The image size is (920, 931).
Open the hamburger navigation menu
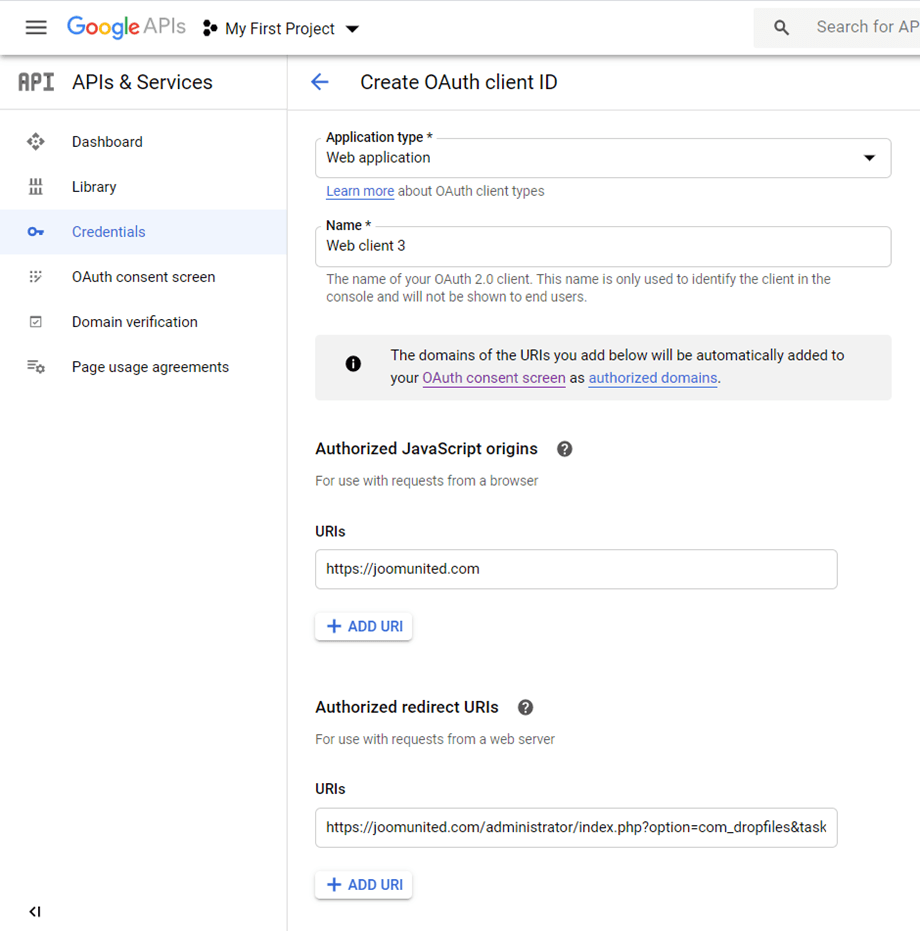[x=36, y=27]
